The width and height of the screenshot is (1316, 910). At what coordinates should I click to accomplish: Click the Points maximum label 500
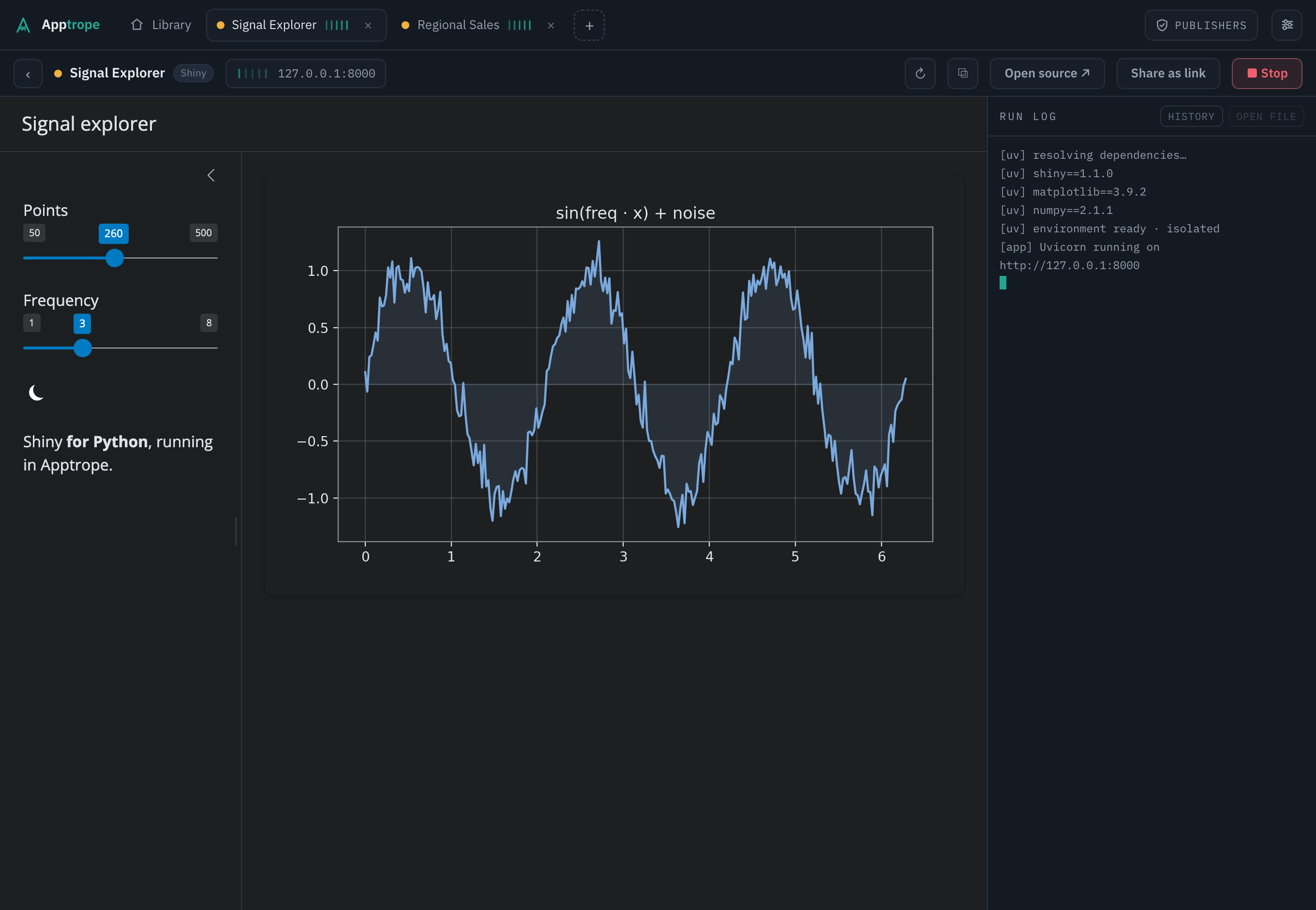point(204,233)
